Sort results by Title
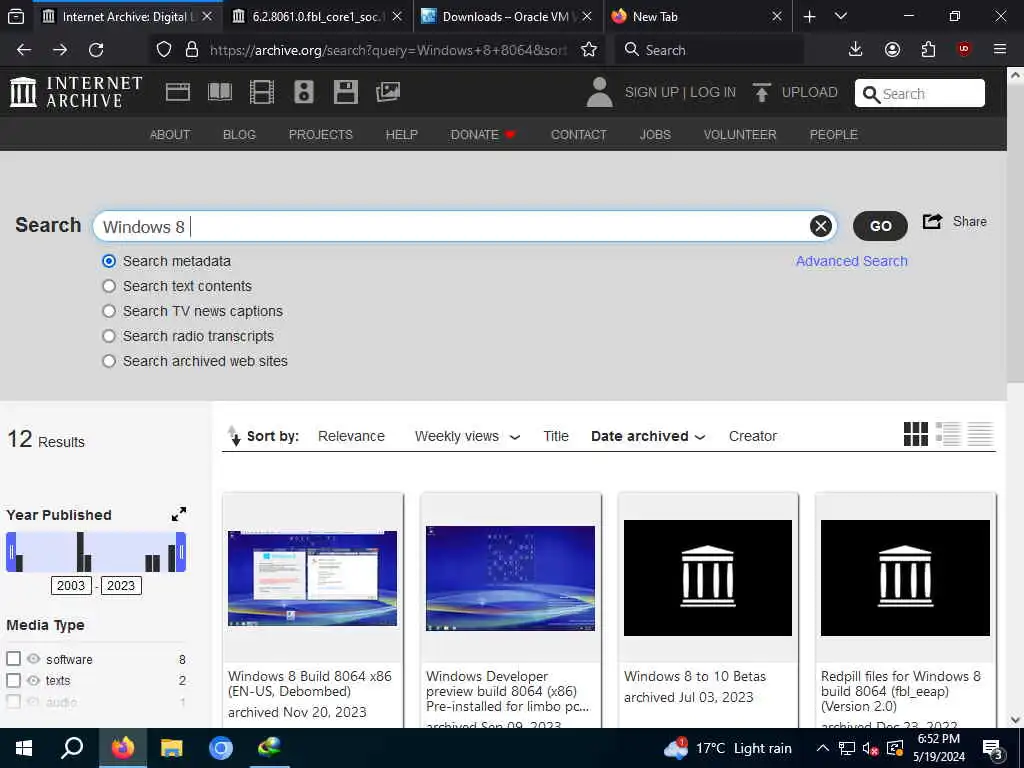This screenshot has width=1024, height=768. point(556,436)
